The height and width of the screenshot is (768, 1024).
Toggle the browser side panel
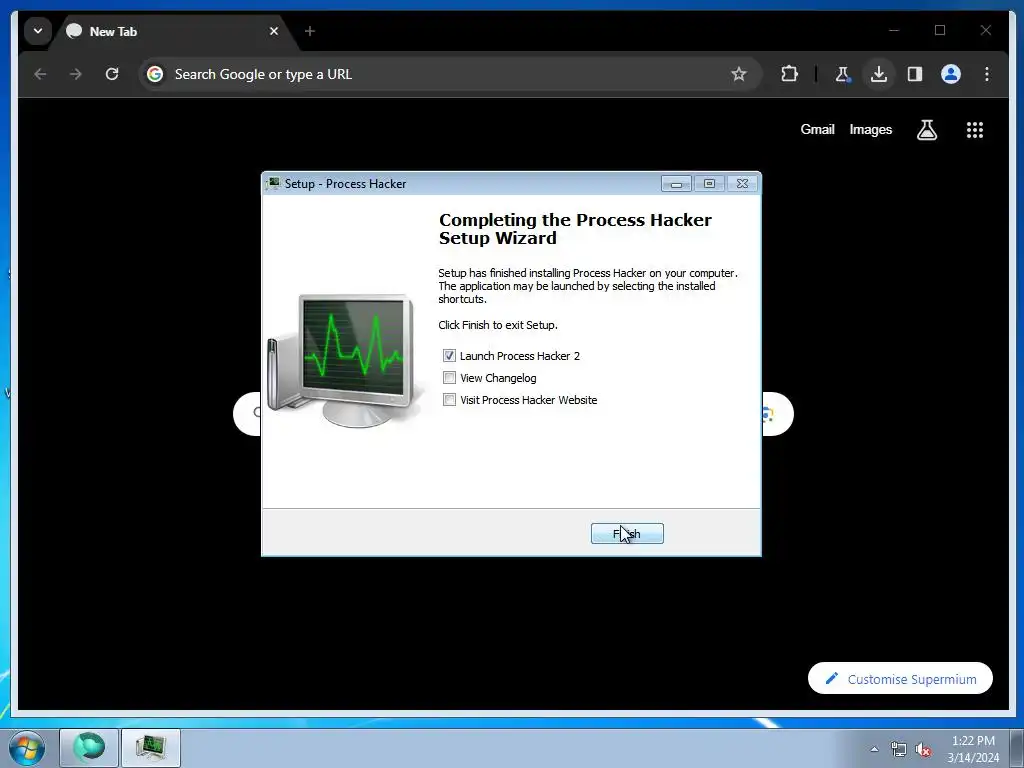915,74
